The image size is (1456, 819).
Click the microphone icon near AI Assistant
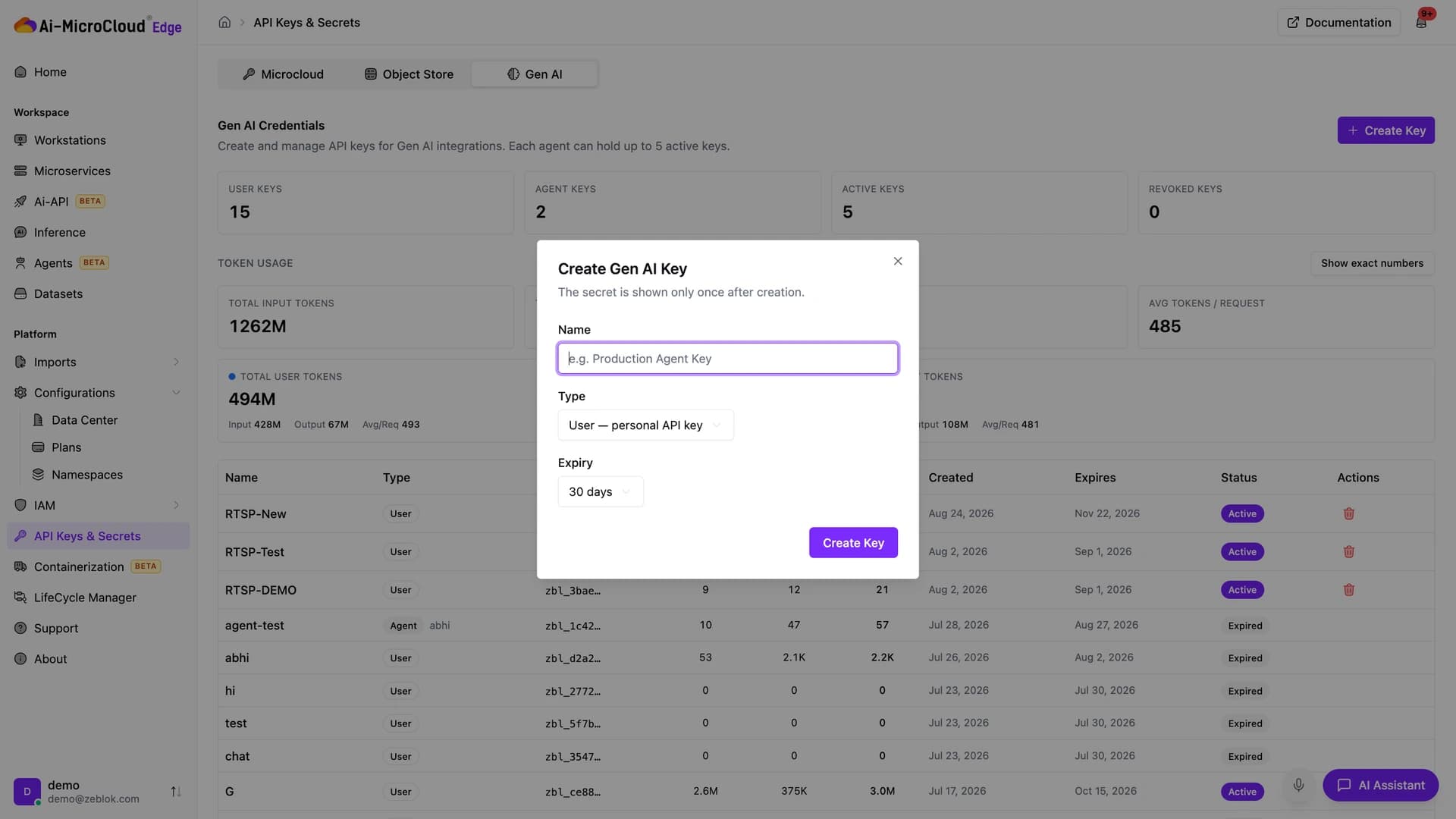pos(1298,786)
